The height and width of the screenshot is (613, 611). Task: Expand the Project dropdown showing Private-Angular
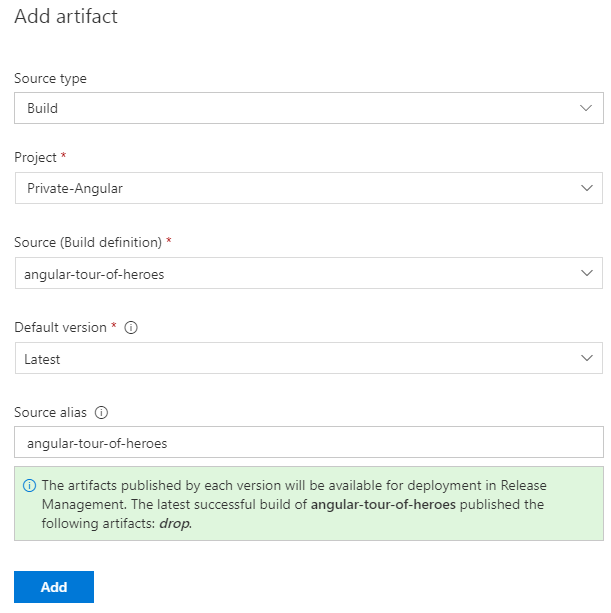(300, 188)
